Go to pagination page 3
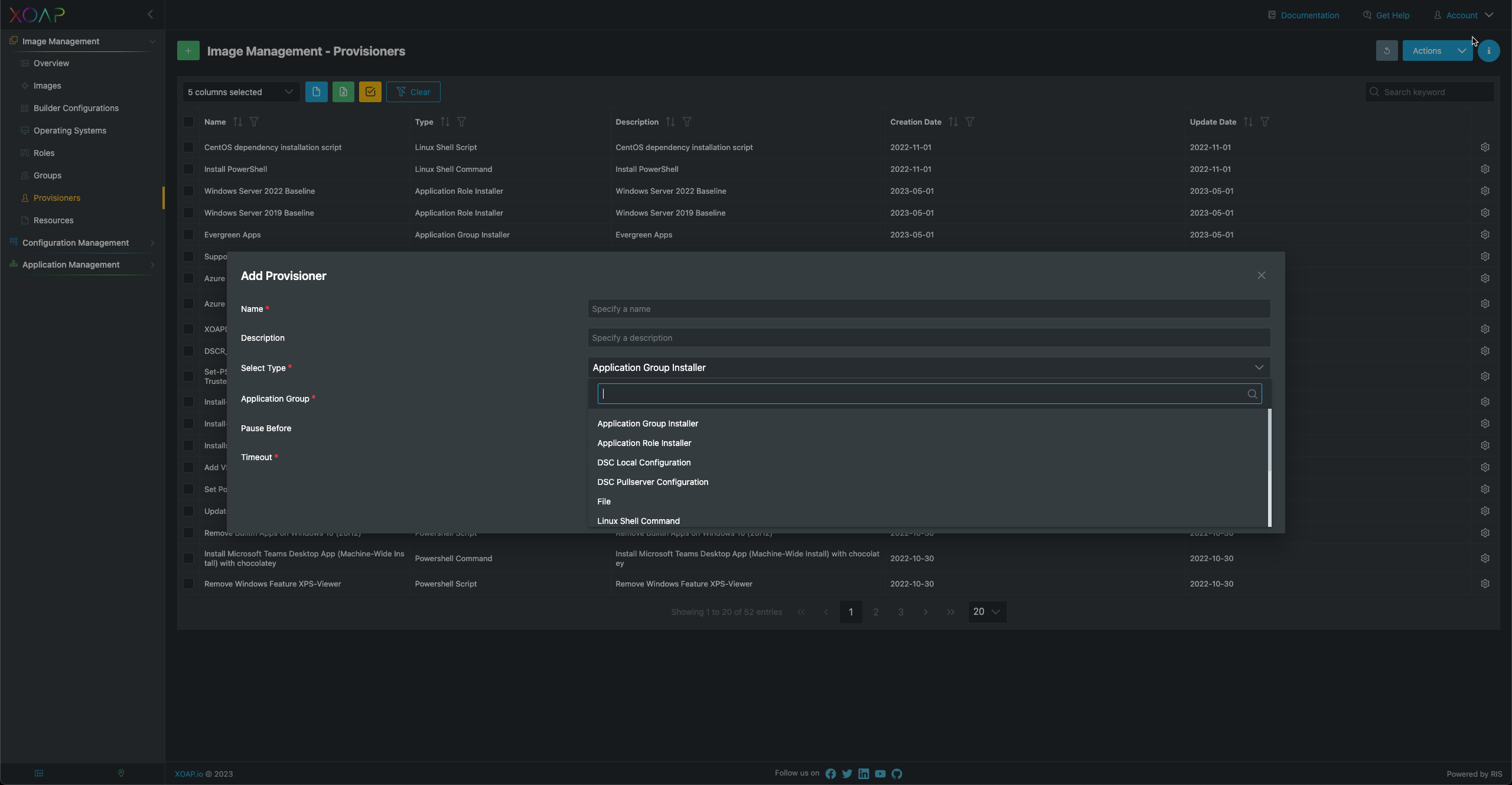 point(901,612)
